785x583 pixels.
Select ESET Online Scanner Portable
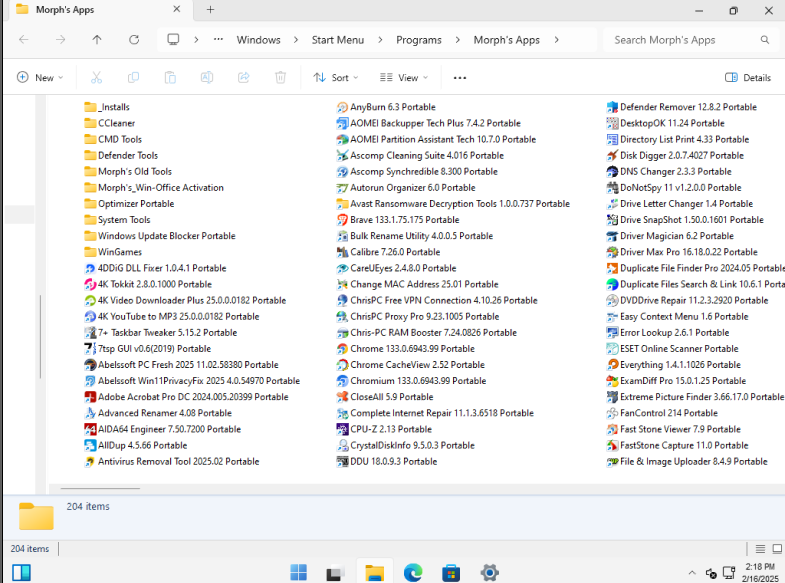[x=672, y=349]
